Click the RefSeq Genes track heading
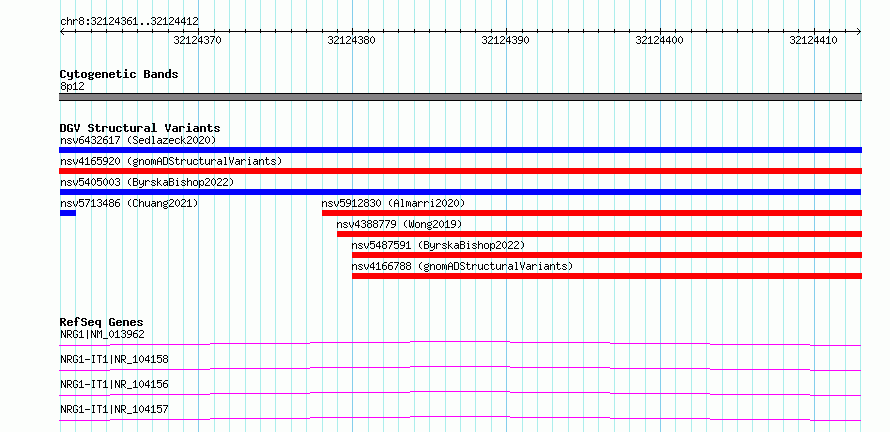Viewport: 890px width, 432px height. tap(102, 322)
